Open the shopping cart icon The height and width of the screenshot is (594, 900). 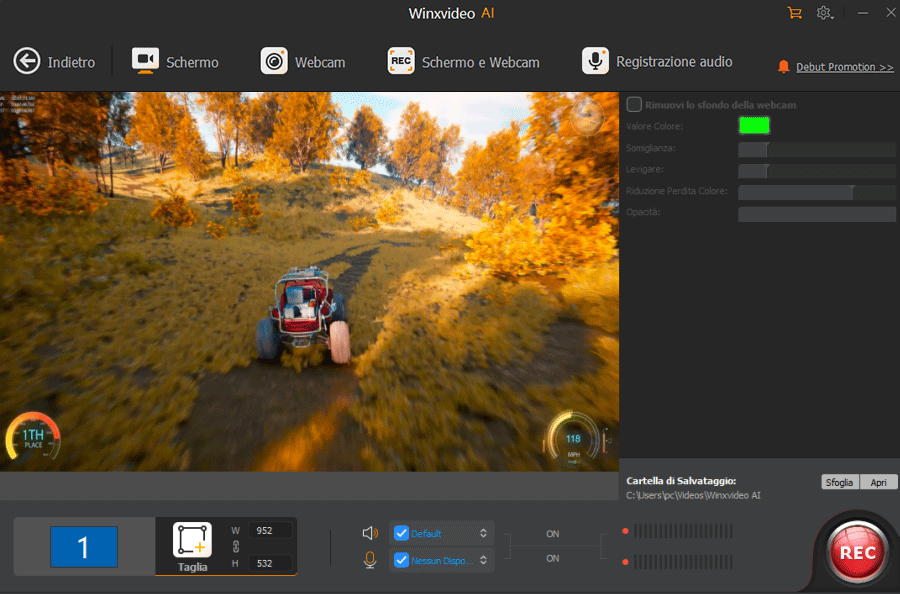tap(794, 13)
